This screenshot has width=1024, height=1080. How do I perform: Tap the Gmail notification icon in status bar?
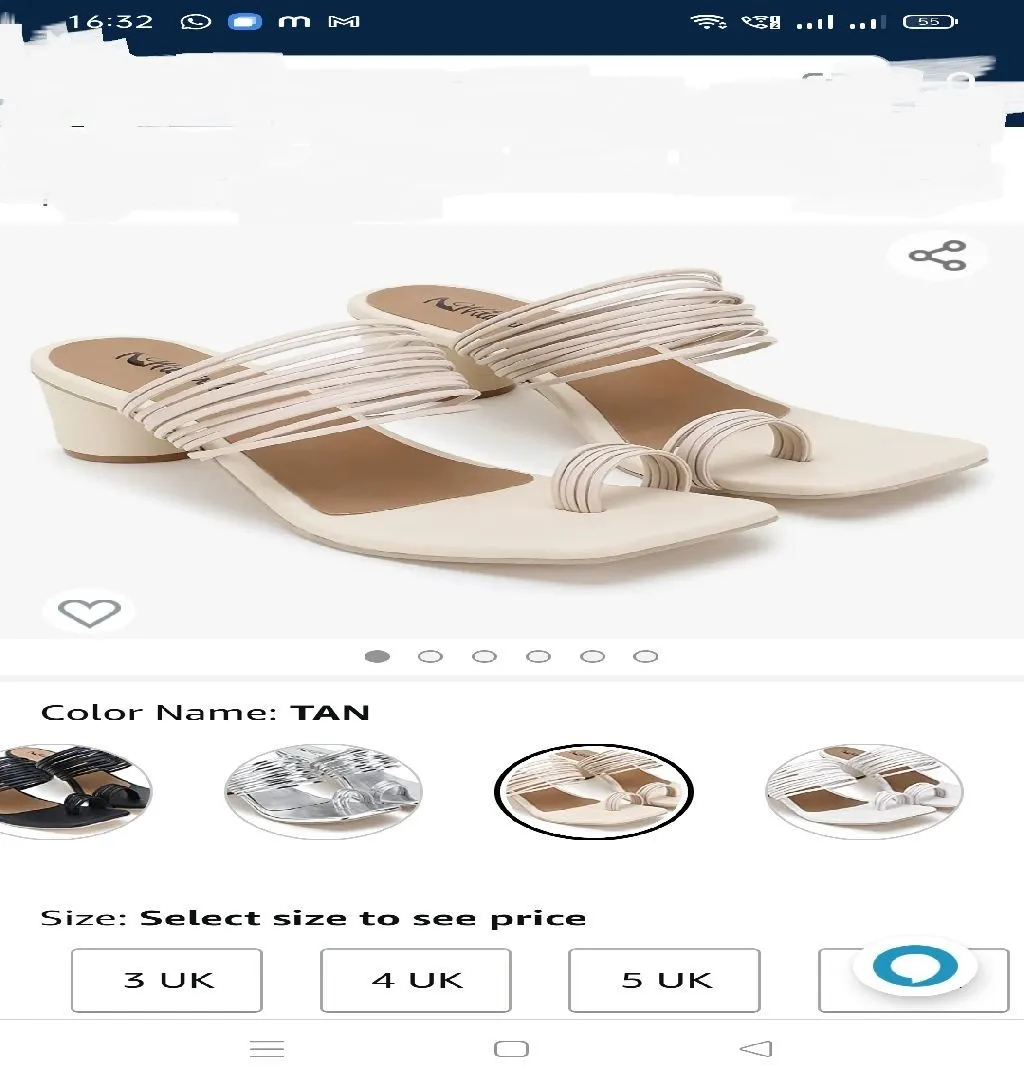click(x=344, y=22)
